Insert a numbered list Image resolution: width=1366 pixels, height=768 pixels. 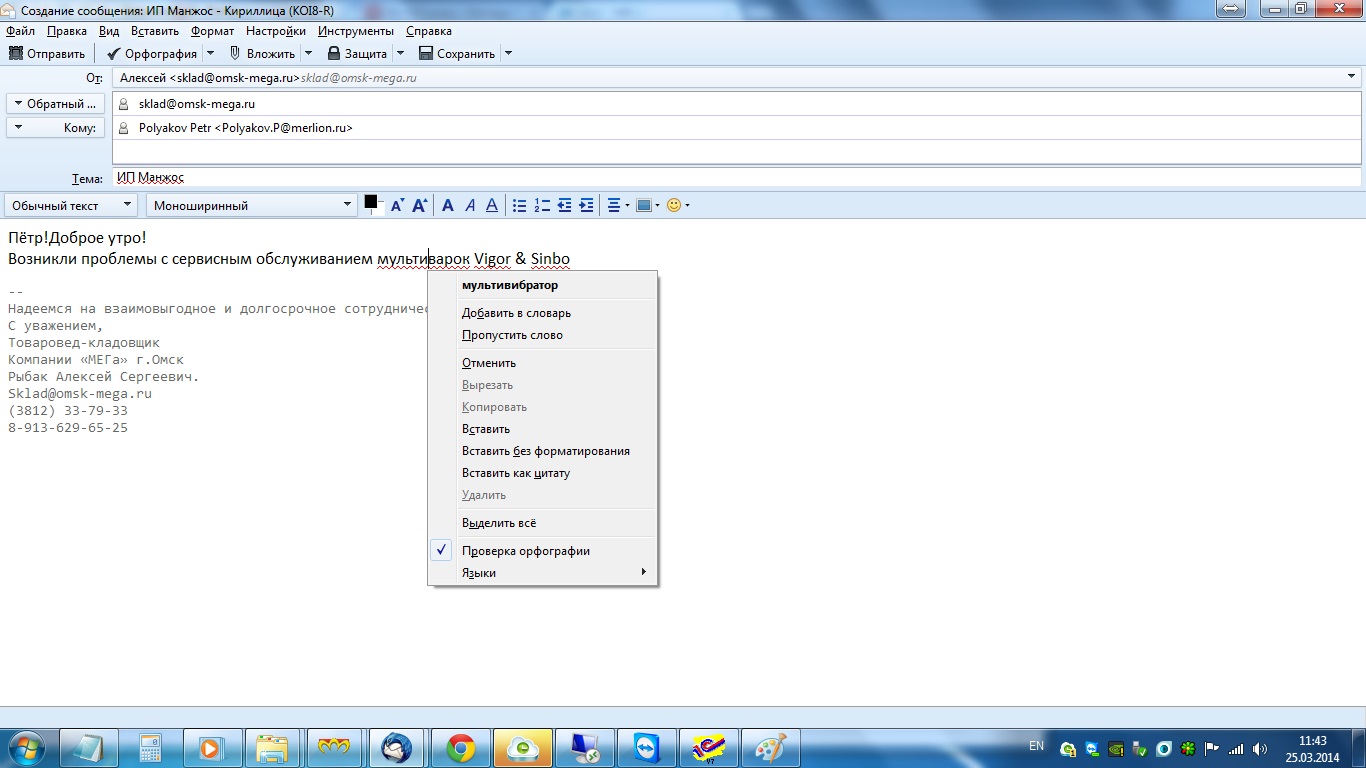click(x=542, y=205)
